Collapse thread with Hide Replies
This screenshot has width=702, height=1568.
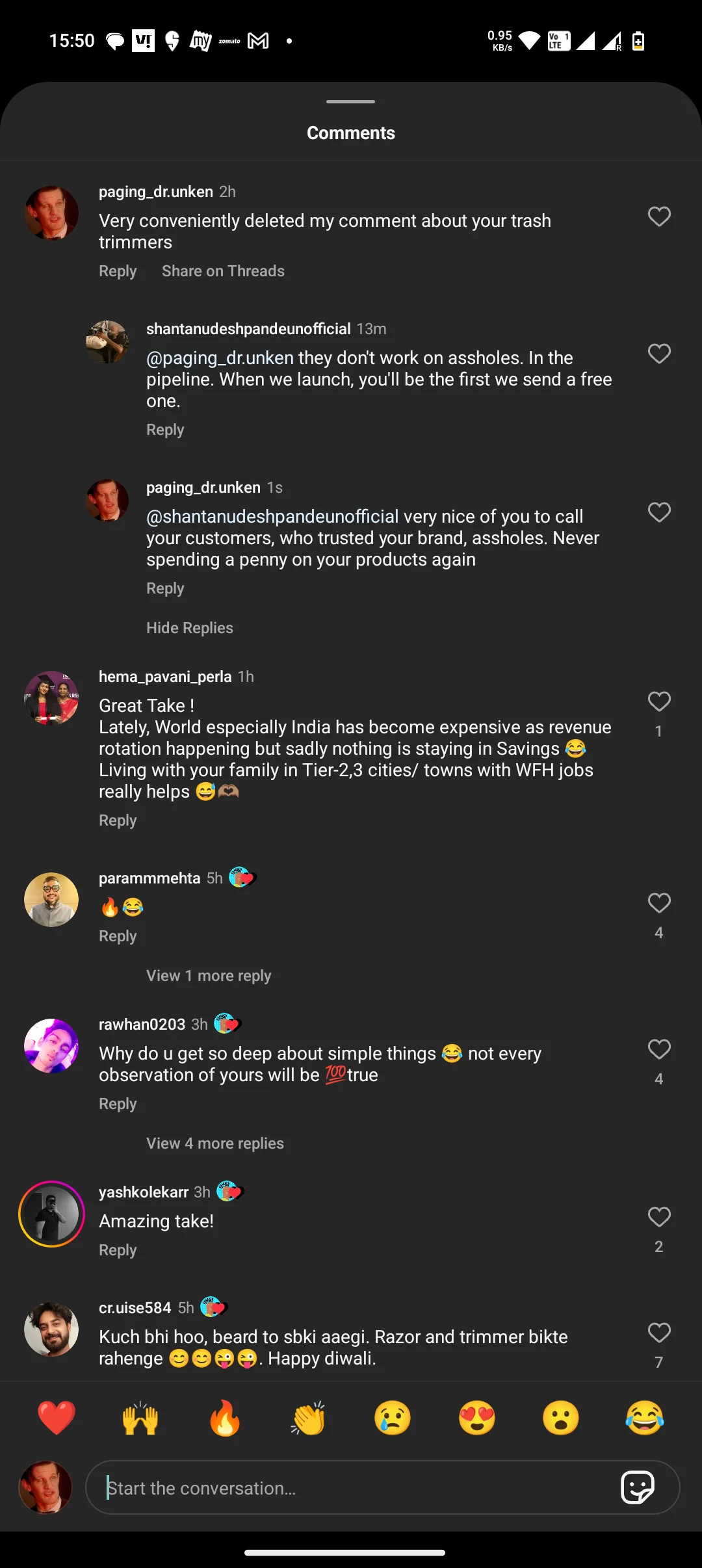pyautogui.click(x=189, y=628)
